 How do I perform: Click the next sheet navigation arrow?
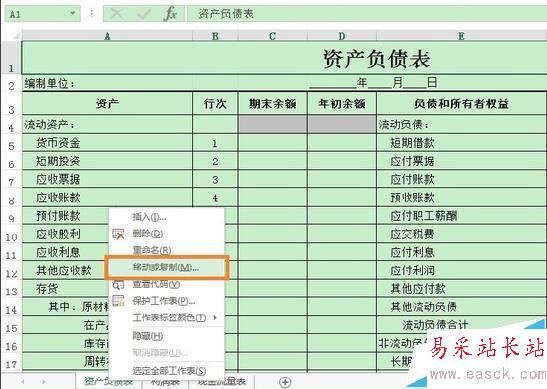(x=44, y=382)
